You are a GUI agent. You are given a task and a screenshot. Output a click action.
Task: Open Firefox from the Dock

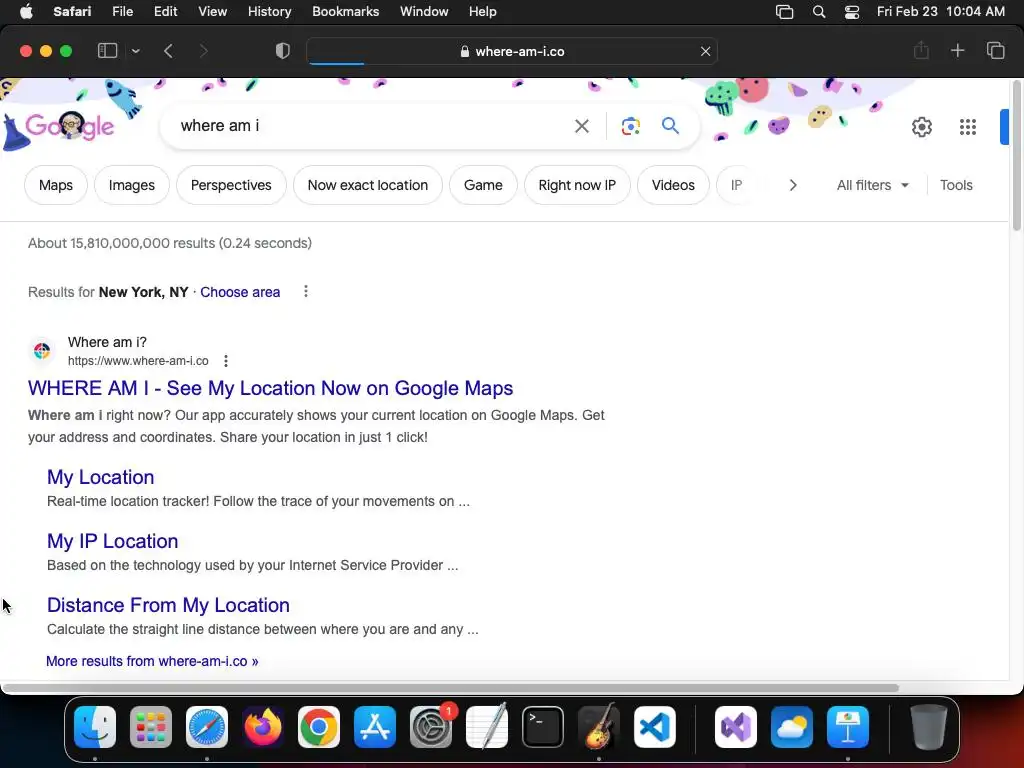[x=263, y=727]
